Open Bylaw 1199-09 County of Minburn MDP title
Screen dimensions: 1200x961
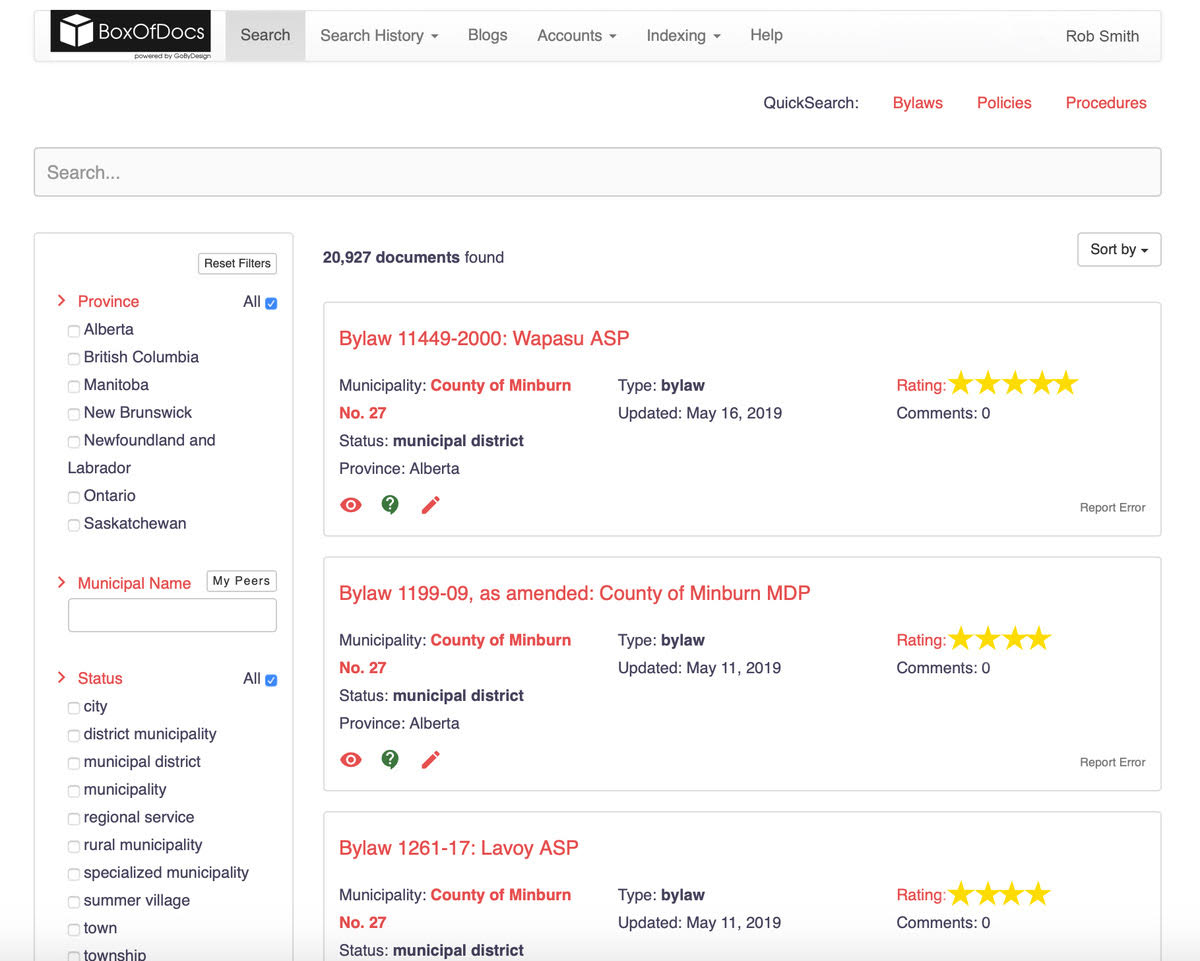[x=574, y=593]
